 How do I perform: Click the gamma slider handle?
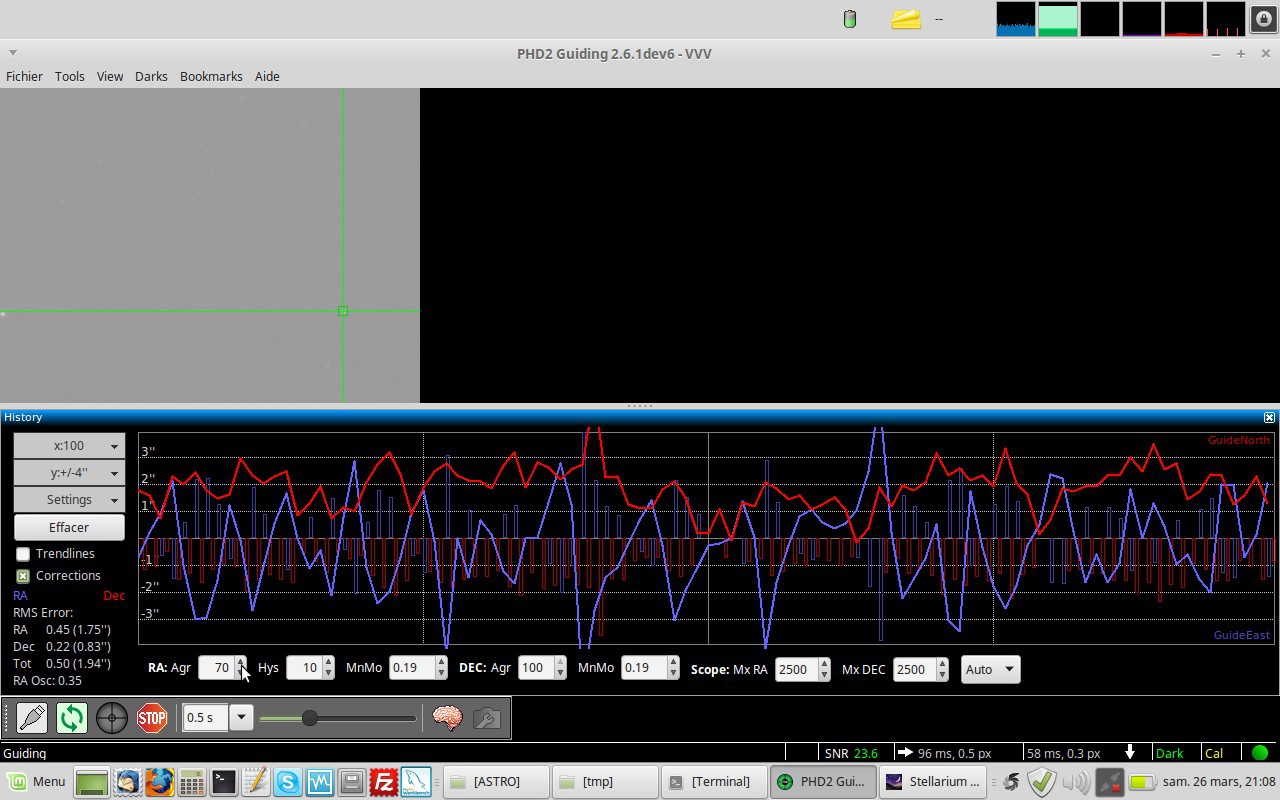(310, 718)
